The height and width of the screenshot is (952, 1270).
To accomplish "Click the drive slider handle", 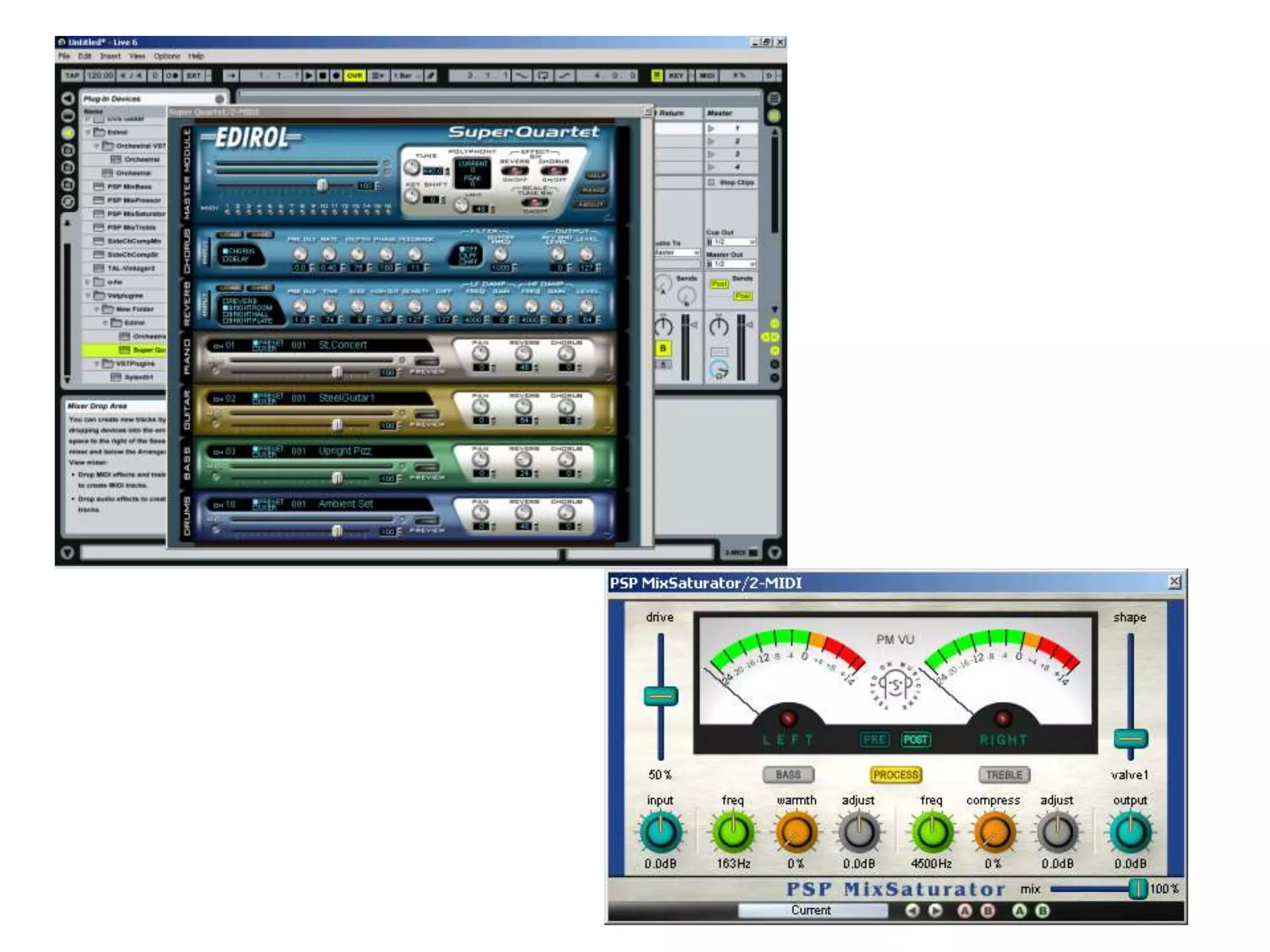I will (660, 696).
